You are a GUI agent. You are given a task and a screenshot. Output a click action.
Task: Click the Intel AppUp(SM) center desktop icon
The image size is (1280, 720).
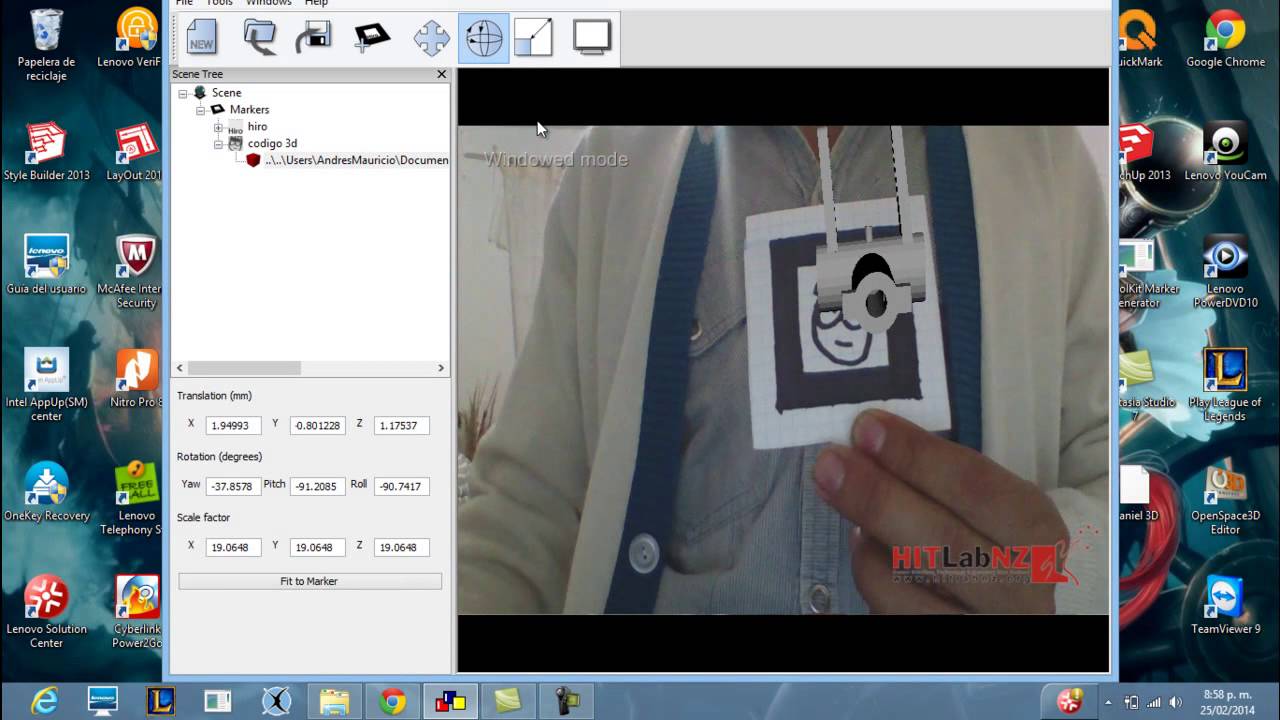click(46, 386)
